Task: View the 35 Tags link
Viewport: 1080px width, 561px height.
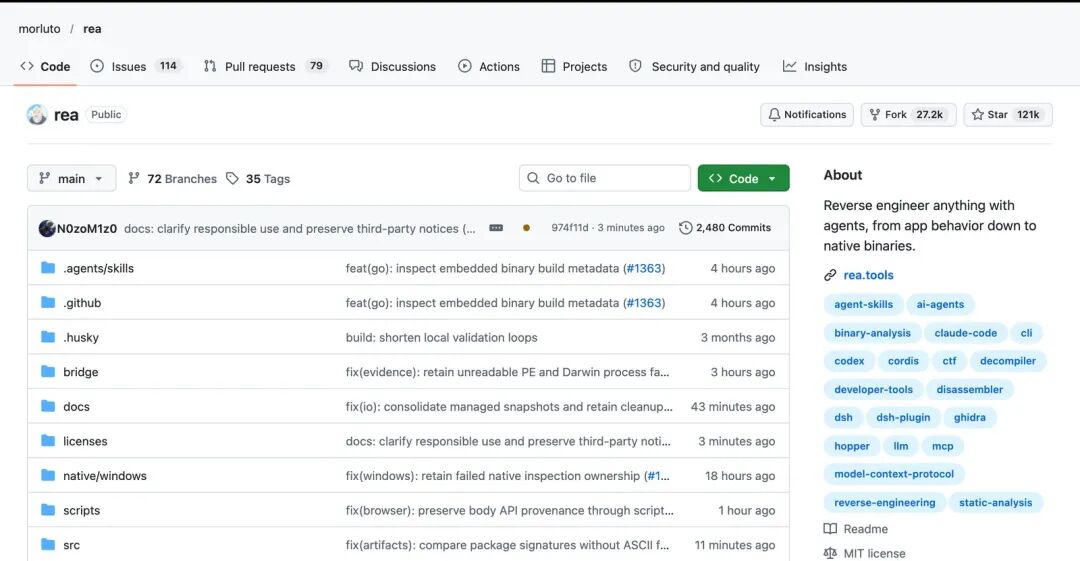Action: [258, 178]
